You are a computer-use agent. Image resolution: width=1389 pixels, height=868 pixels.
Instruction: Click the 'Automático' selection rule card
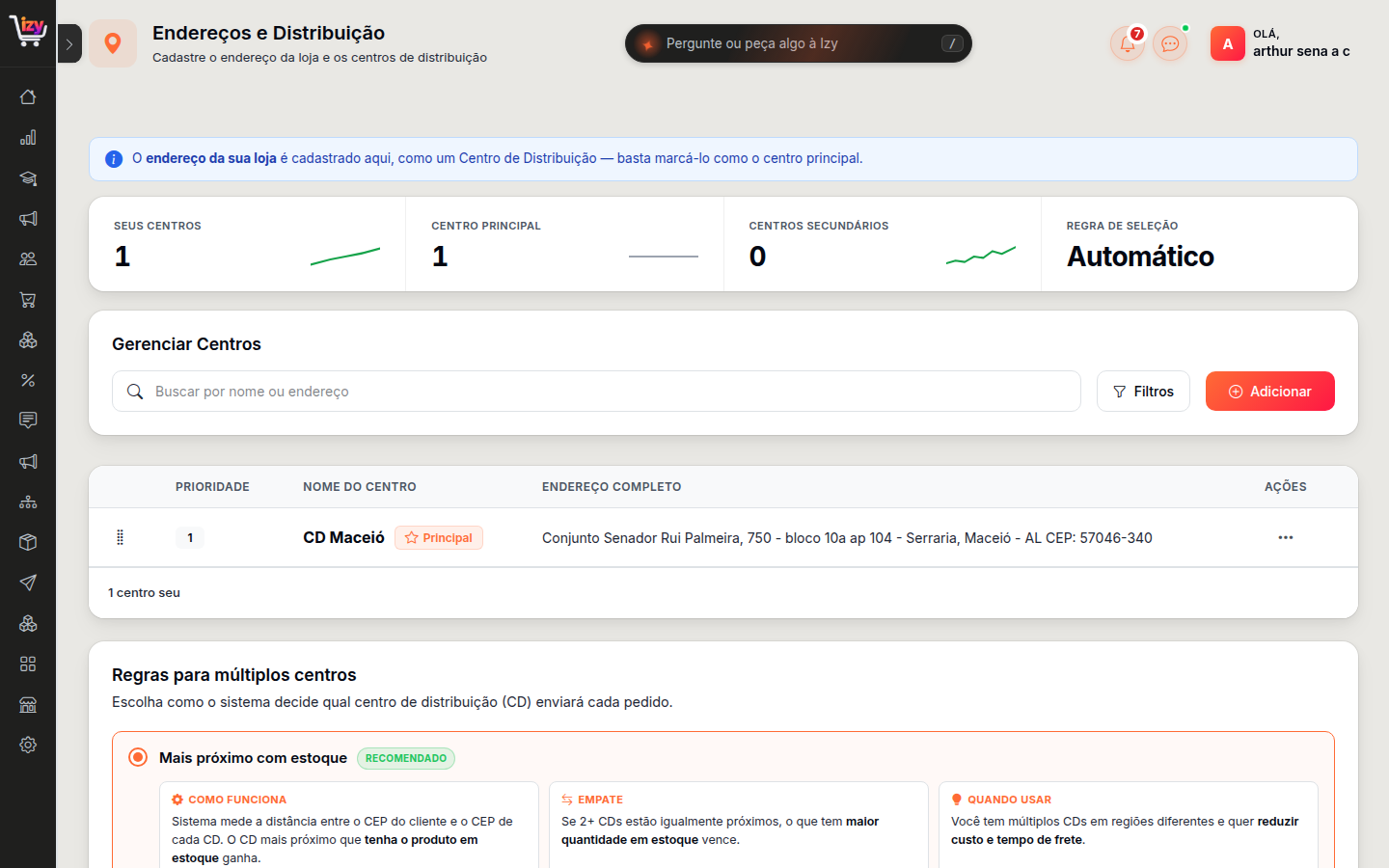tap(1199, 244)
